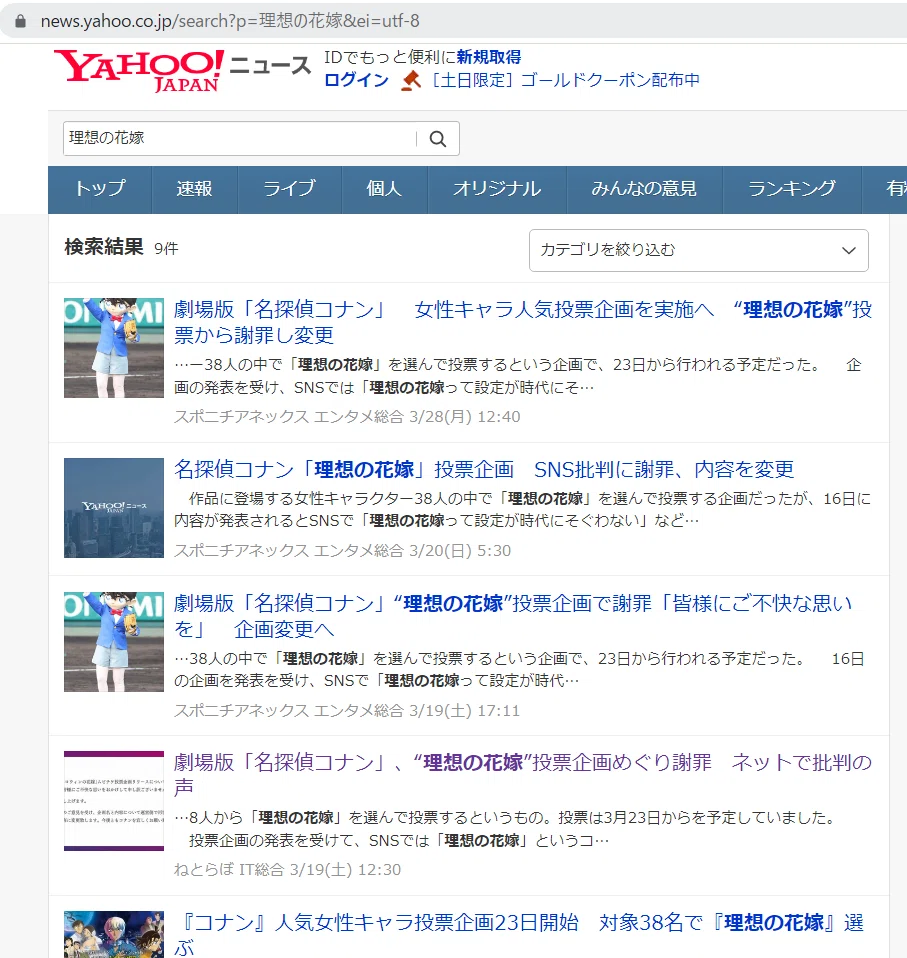The image size is (907, 958).
Task: Open the ランキング tab
Action: point(792,189)
